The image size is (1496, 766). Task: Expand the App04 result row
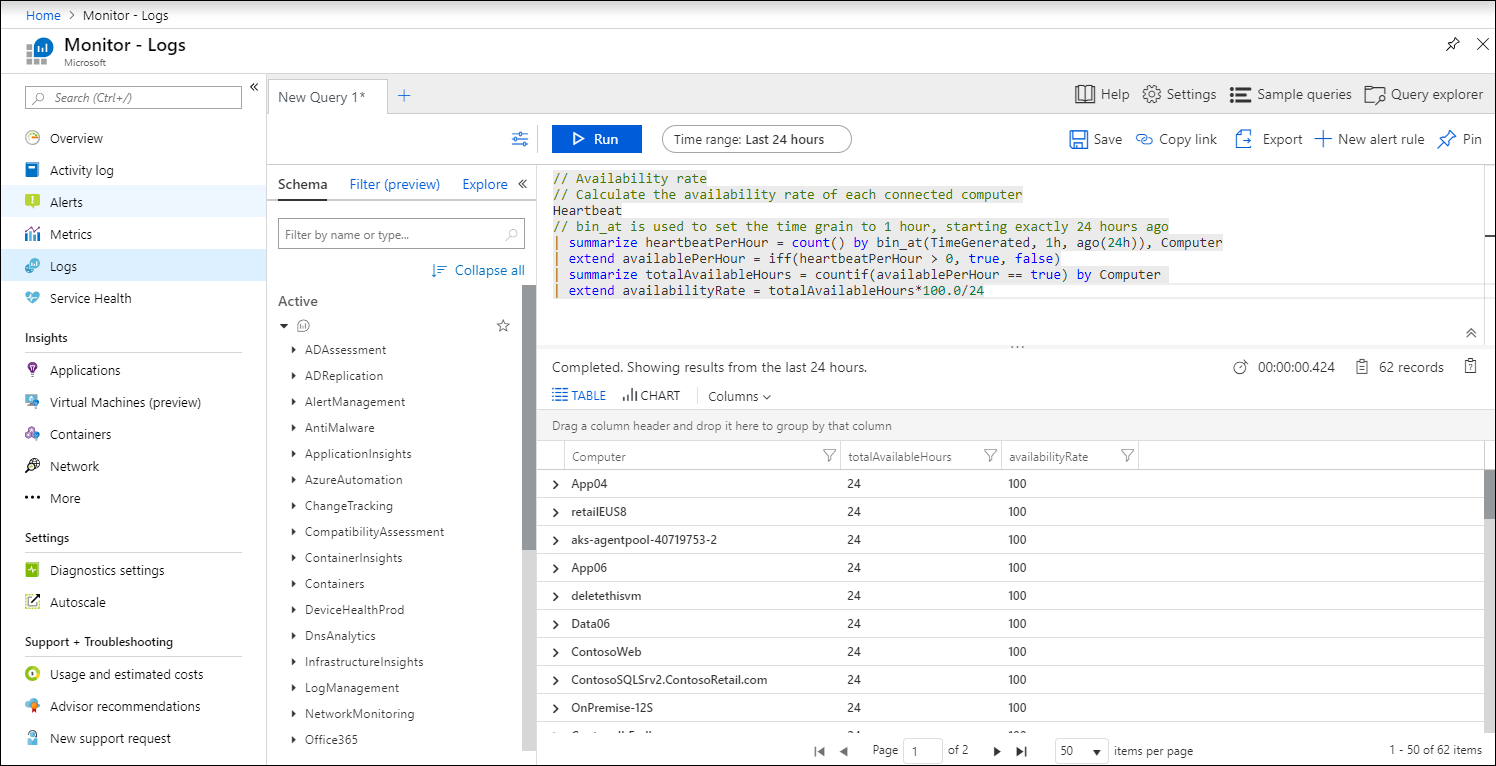tap(557, 484)
